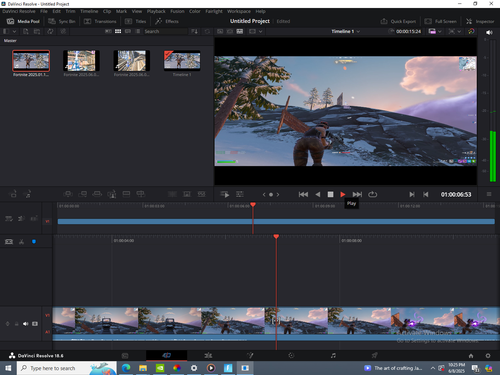
Task: Click the Quick Export button
Action: [398, 21]
